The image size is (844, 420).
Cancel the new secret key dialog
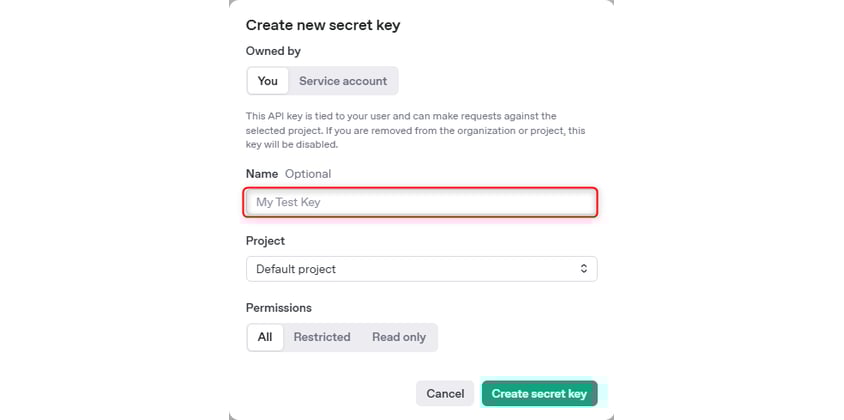445,394
